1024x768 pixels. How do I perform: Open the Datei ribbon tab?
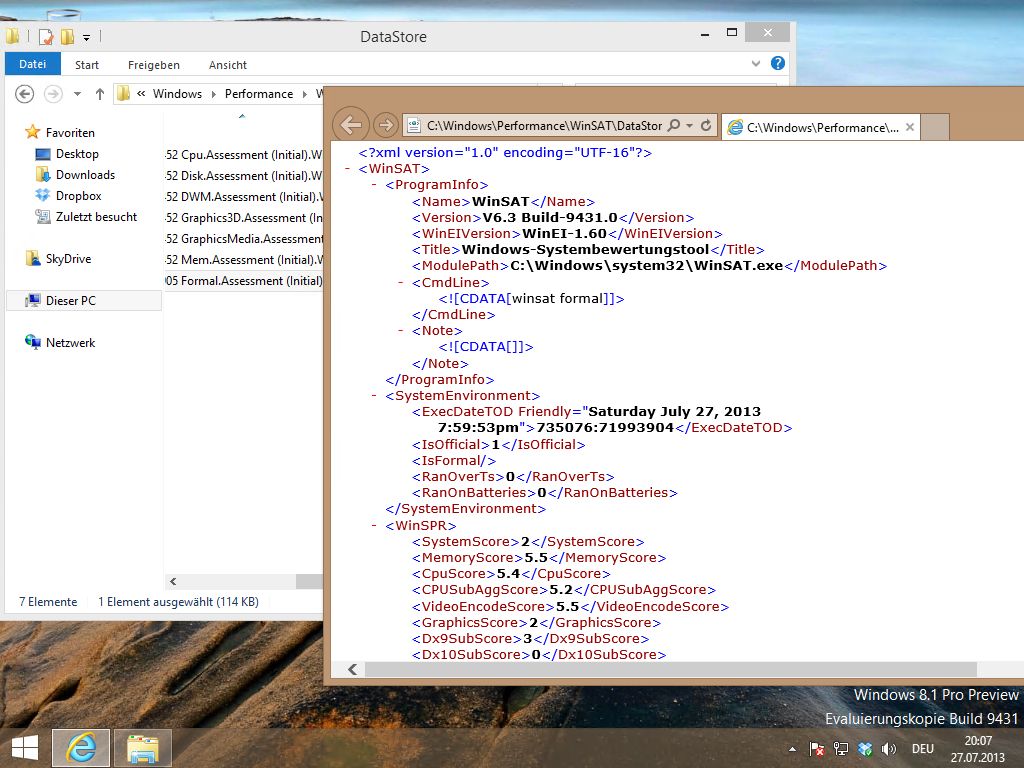(x=33, y=64)
